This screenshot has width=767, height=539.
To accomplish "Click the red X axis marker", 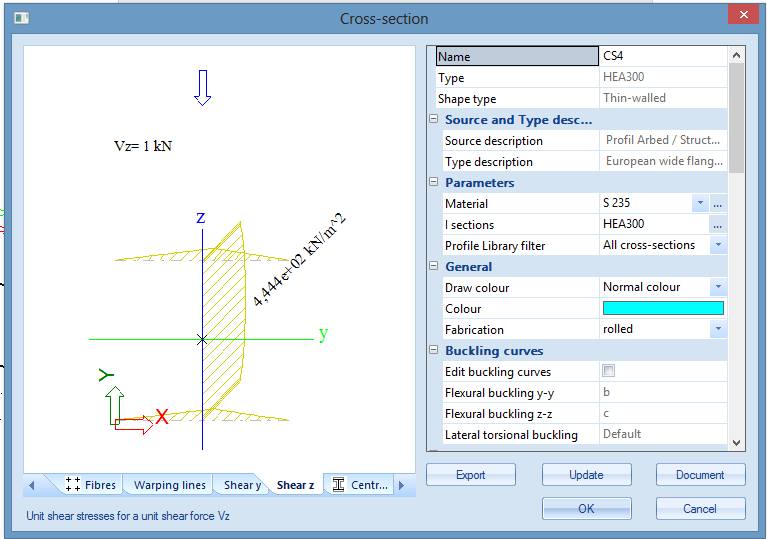I will pyautogui.click(x=161, y=416).
